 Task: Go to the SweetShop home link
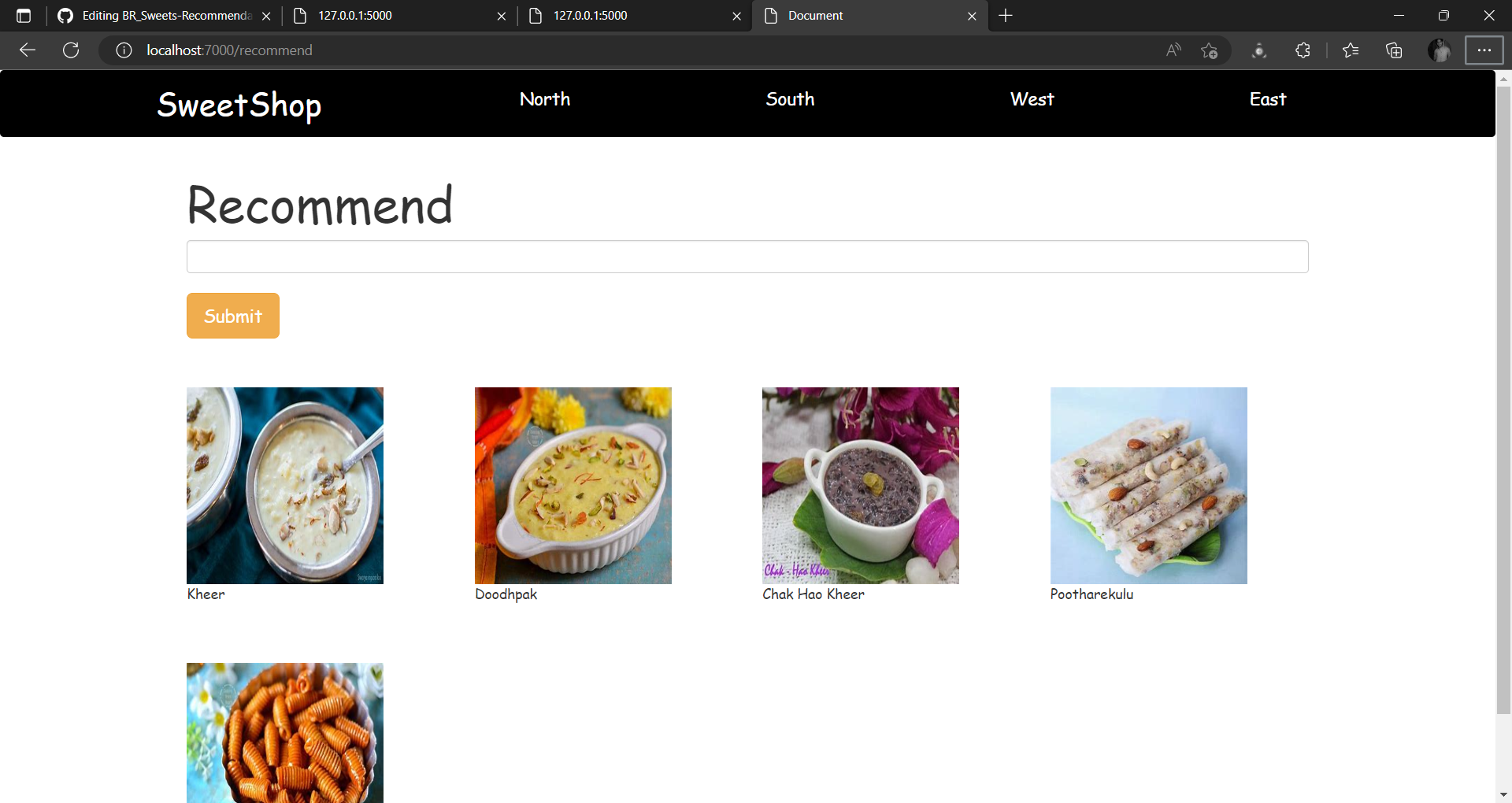pyautogui.click(x=239, y=105)
